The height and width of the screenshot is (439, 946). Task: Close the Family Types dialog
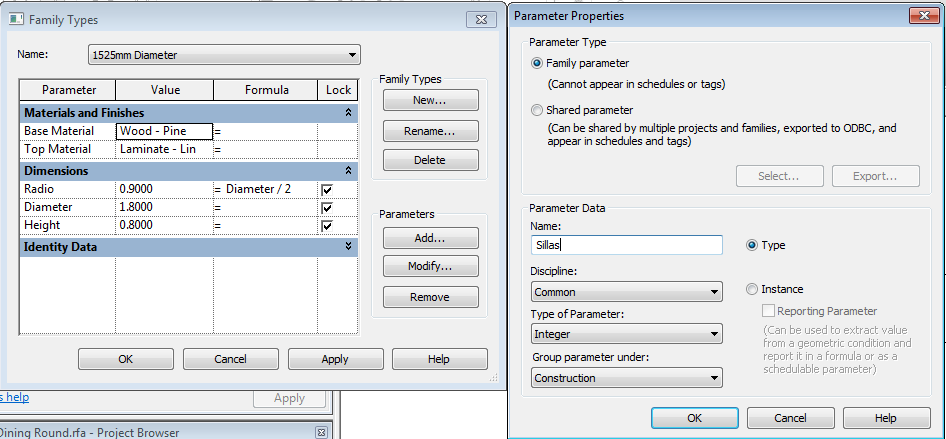click(478, 19)
